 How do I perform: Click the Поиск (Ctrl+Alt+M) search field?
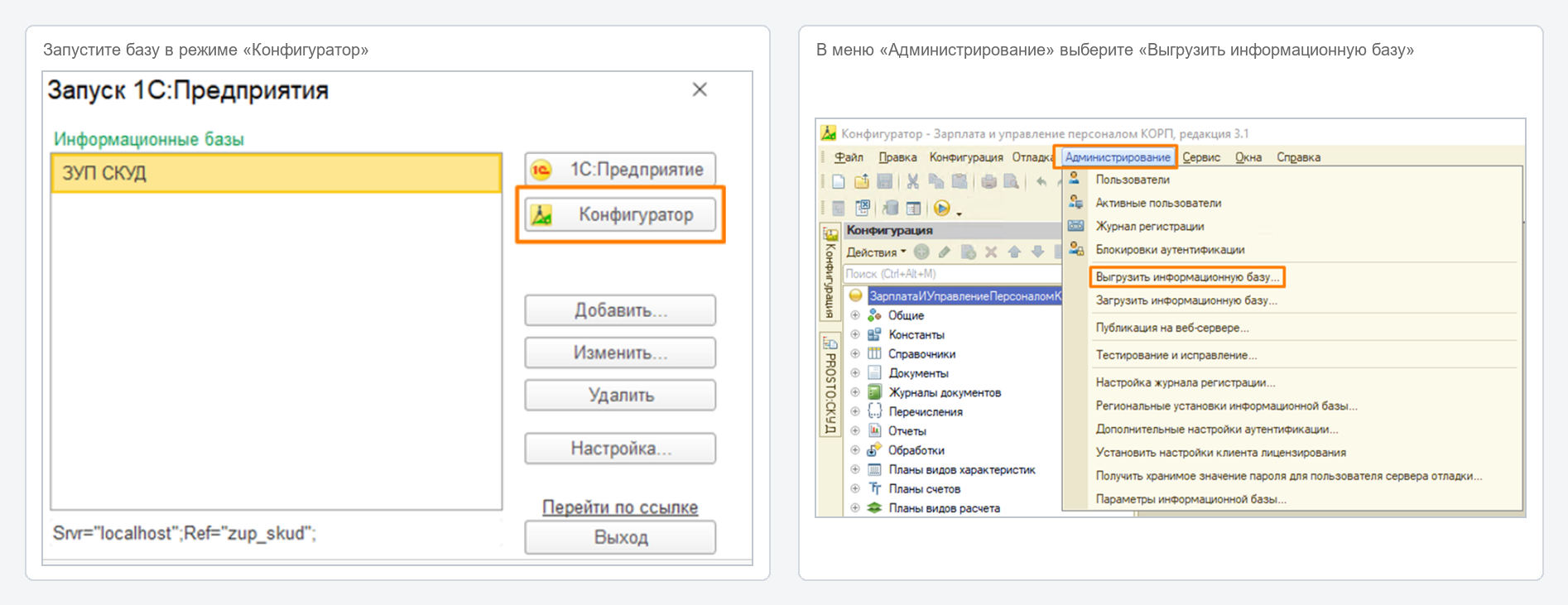pyautogui.click(x=952, y=274)
